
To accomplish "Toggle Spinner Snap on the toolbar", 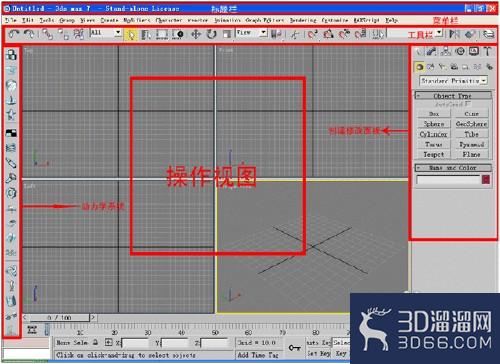I will click(x=360, y=35).
